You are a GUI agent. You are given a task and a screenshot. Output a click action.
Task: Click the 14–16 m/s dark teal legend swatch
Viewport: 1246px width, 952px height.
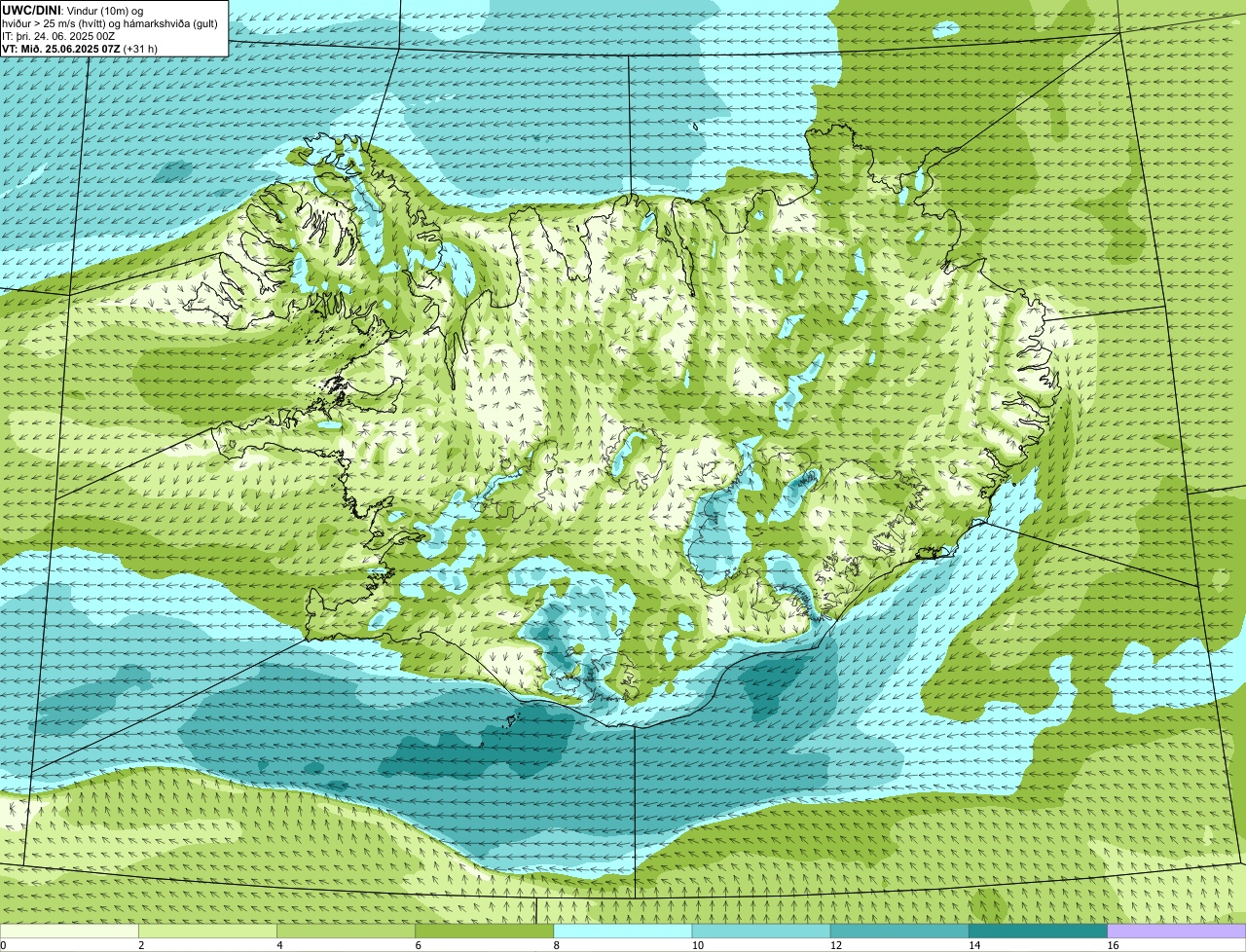(x=1039, y=931)
